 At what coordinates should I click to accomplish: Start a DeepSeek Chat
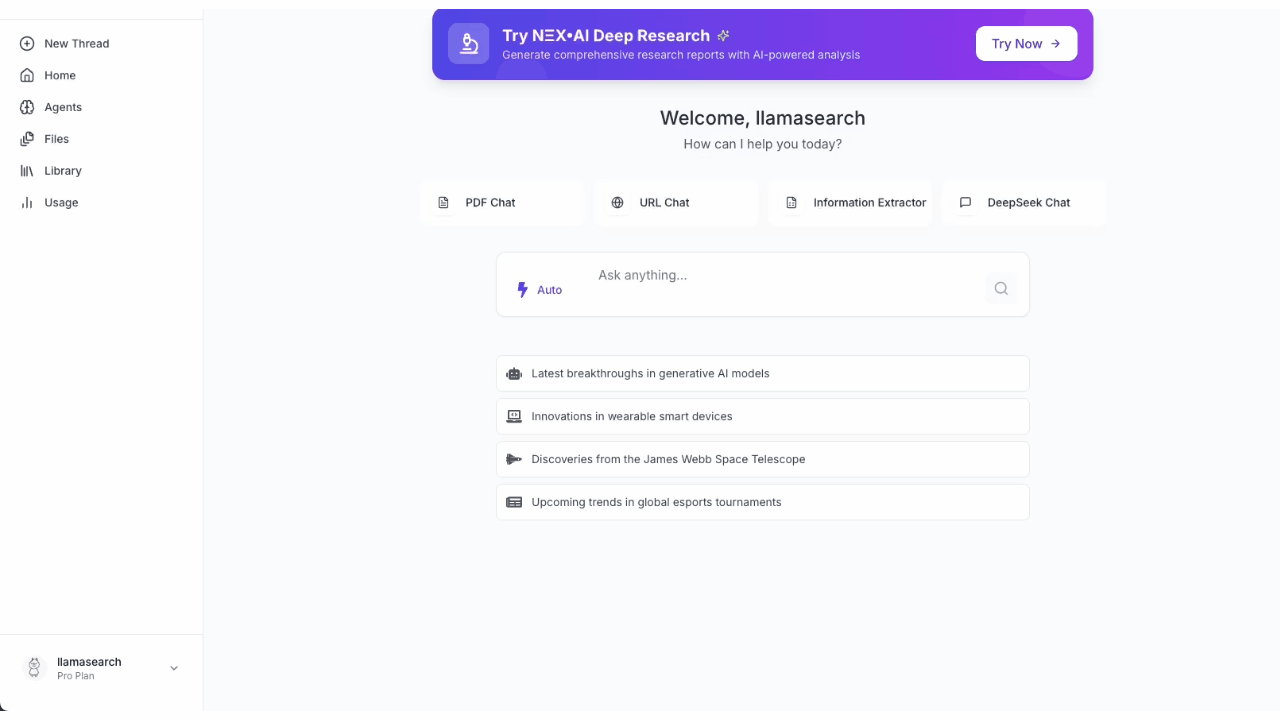(1024, 202)
